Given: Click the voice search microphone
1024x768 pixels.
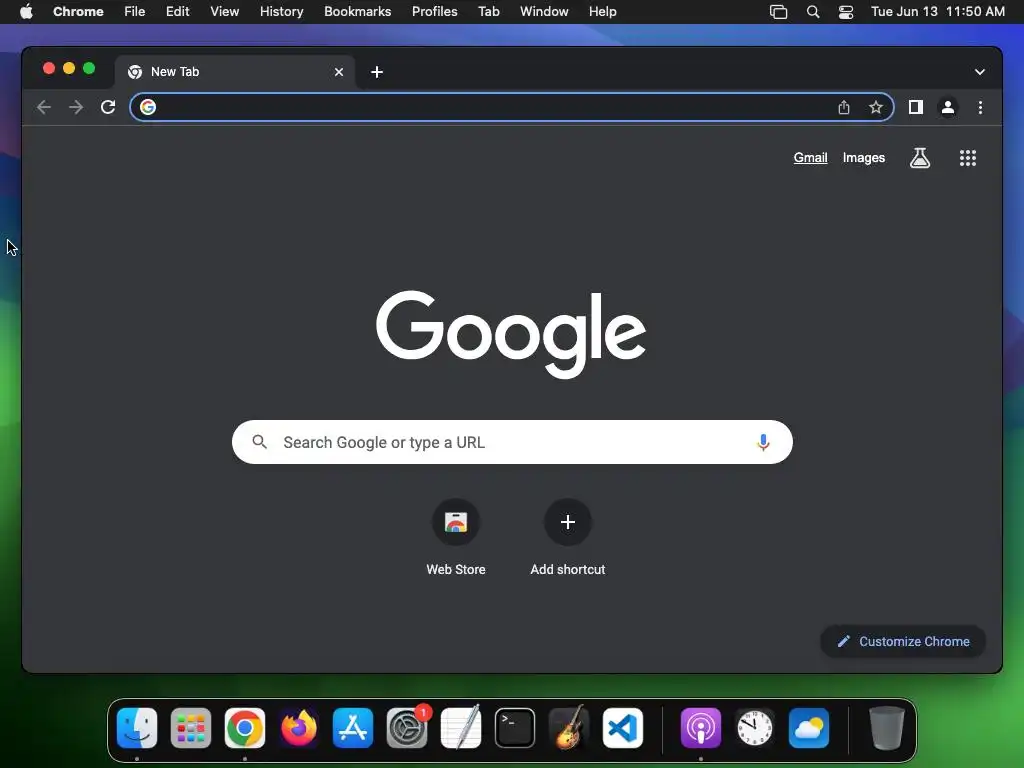Looking at the screenshot, I should click(763, 442).
